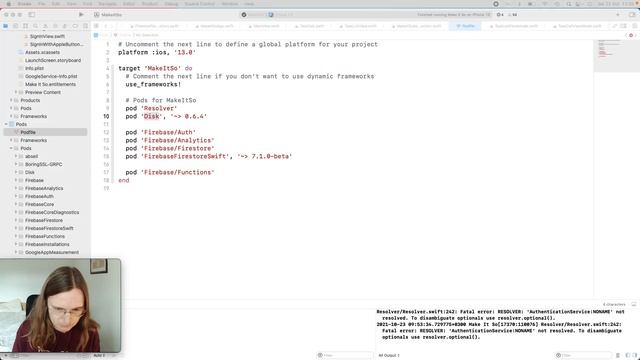Clear the console with trash icon
The width and height of the screenshot is (640, 360).
(x=618, y=355)
